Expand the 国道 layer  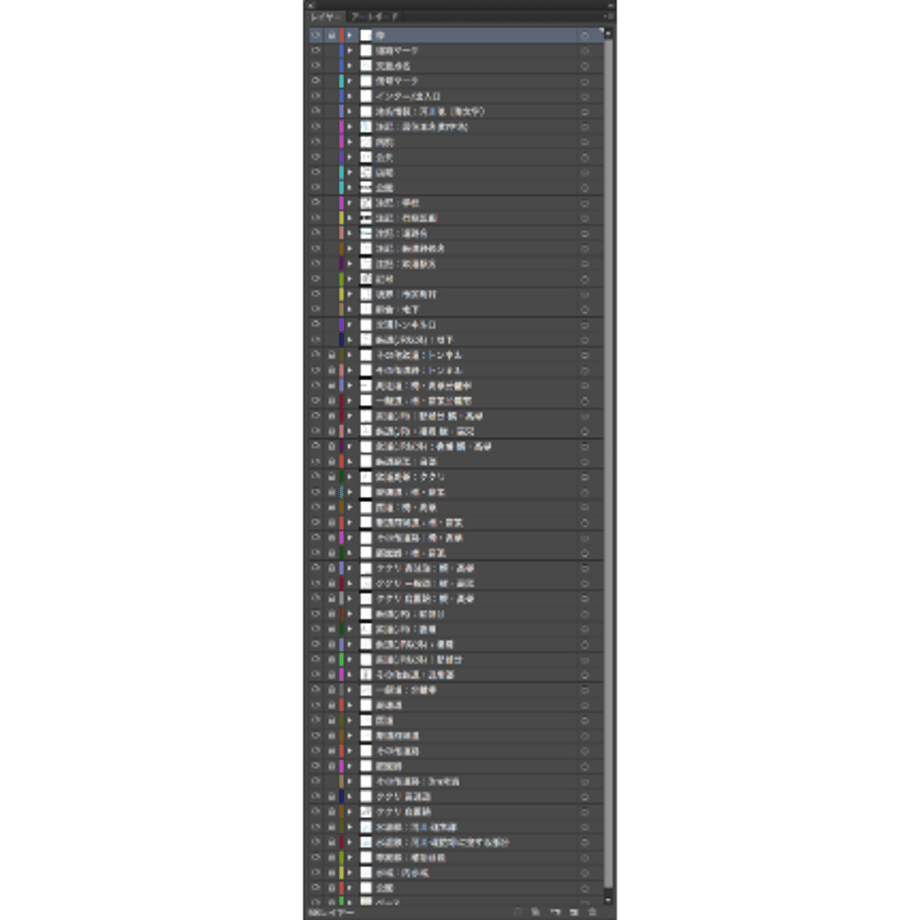coord(350,721)
